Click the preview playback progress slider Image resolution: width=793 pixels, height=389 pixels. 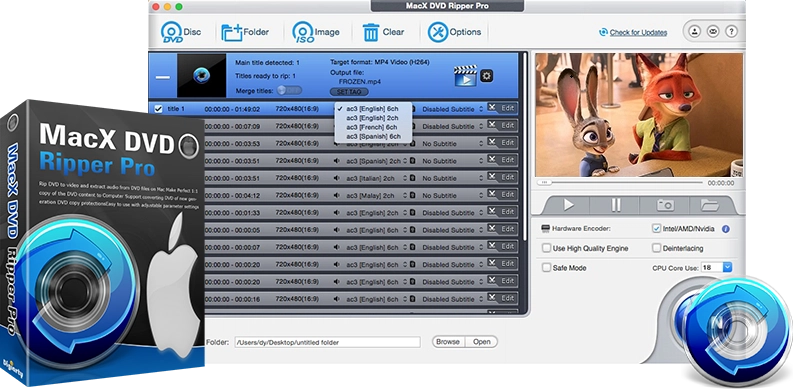[620, 183]
